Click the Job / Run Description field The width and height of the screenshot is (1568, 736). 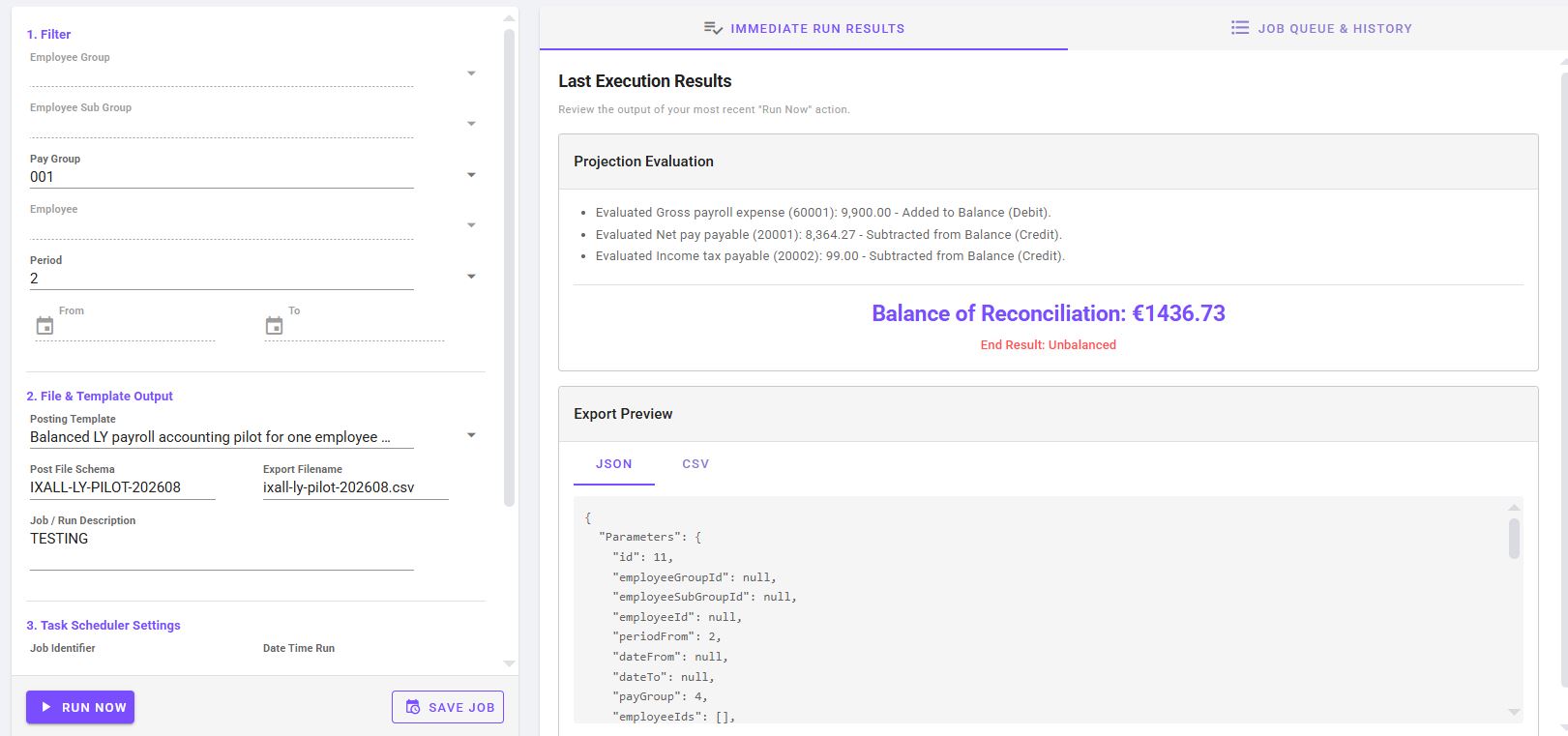(222, 547)
